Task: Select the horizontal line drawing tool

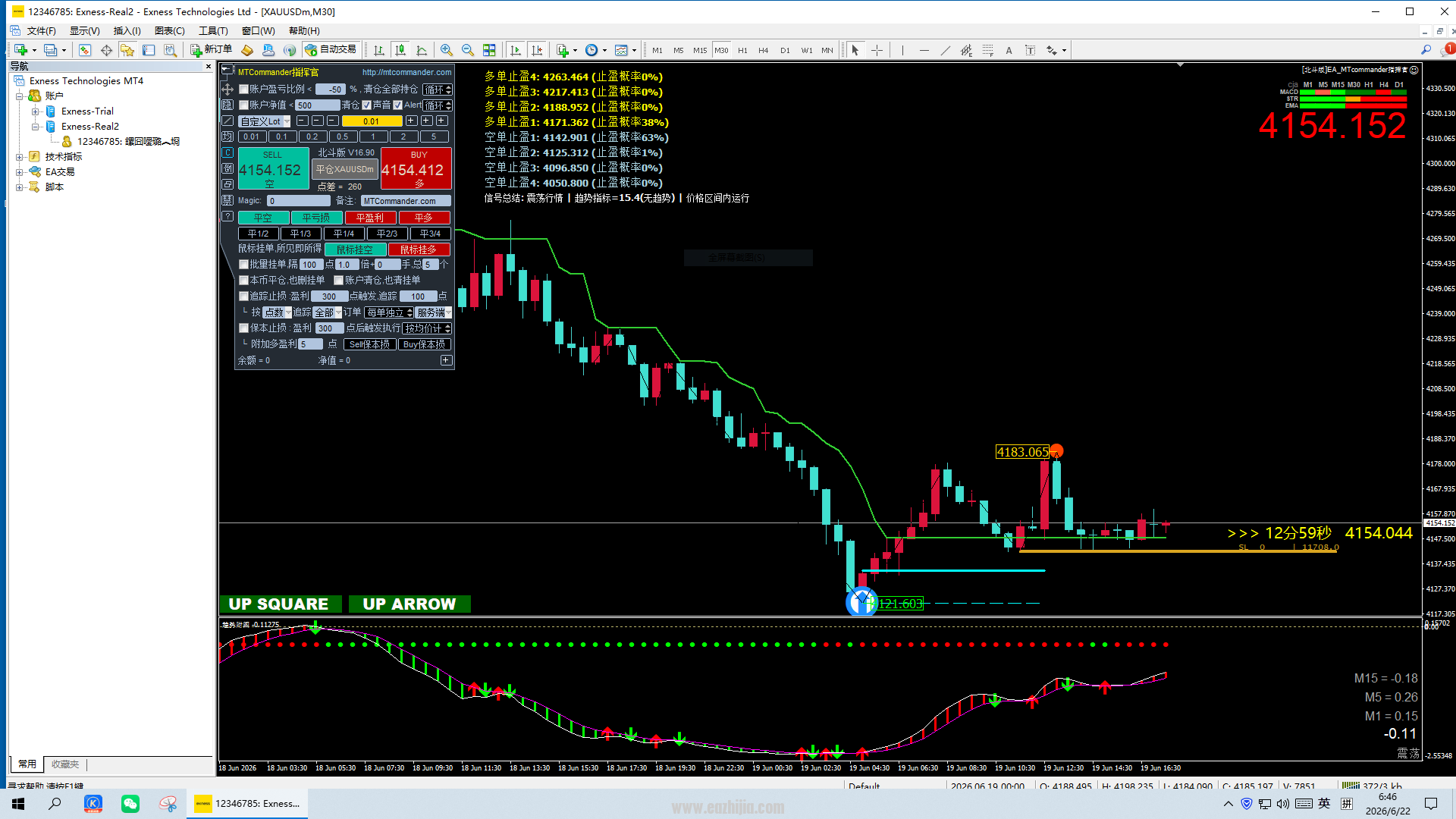Action: 924,50
